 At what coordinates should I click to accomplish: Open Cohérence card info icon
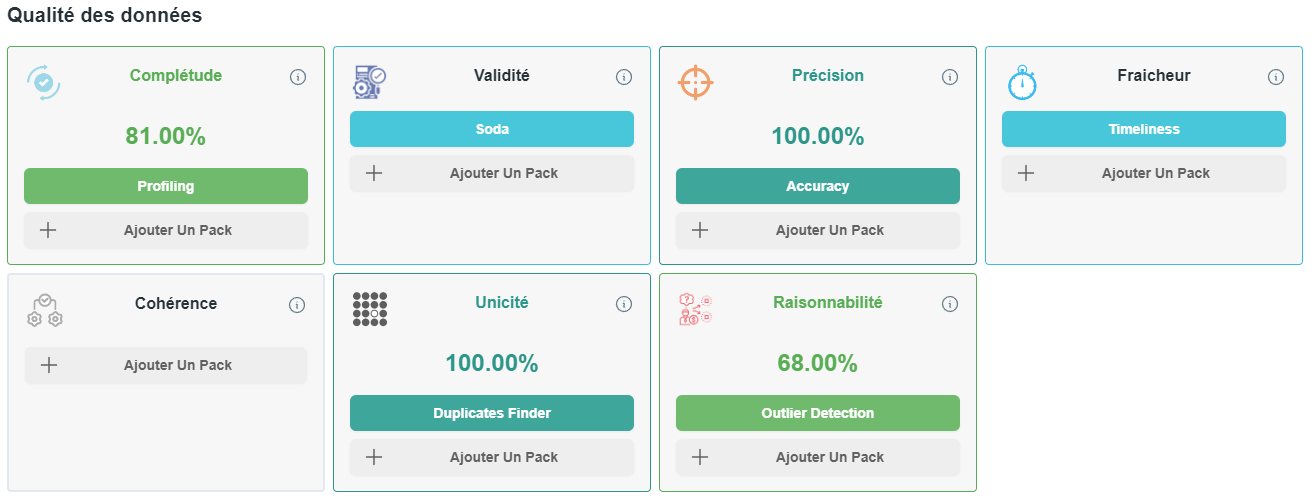point(298,305)
